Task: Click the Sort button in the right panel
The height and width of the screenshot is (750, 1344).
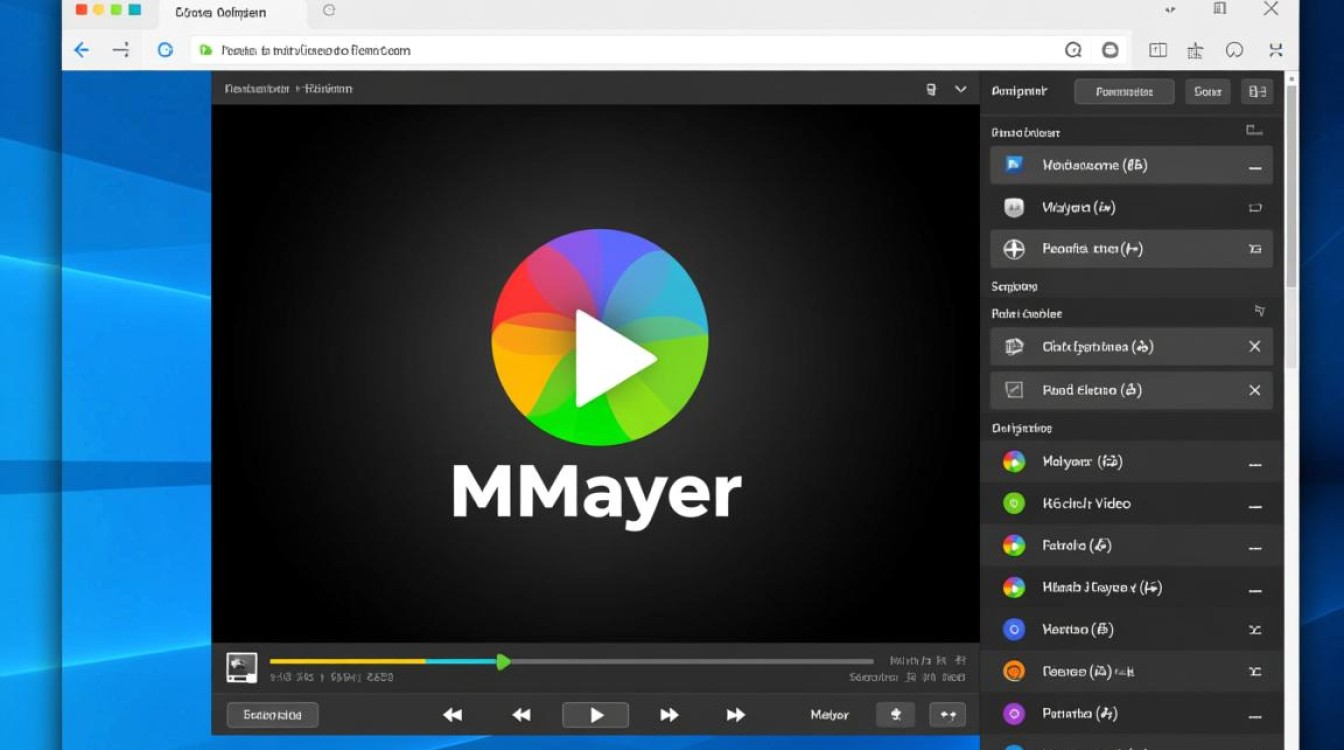Action: 1207,91
